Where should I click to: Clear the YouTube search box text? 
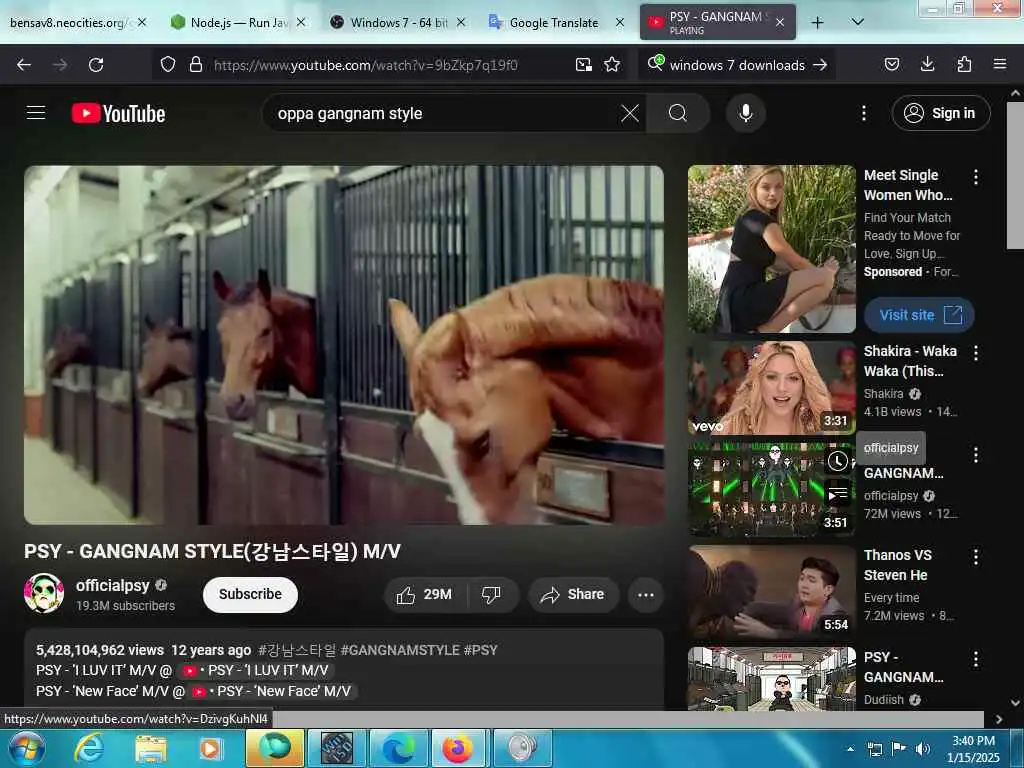coord(630,113)
